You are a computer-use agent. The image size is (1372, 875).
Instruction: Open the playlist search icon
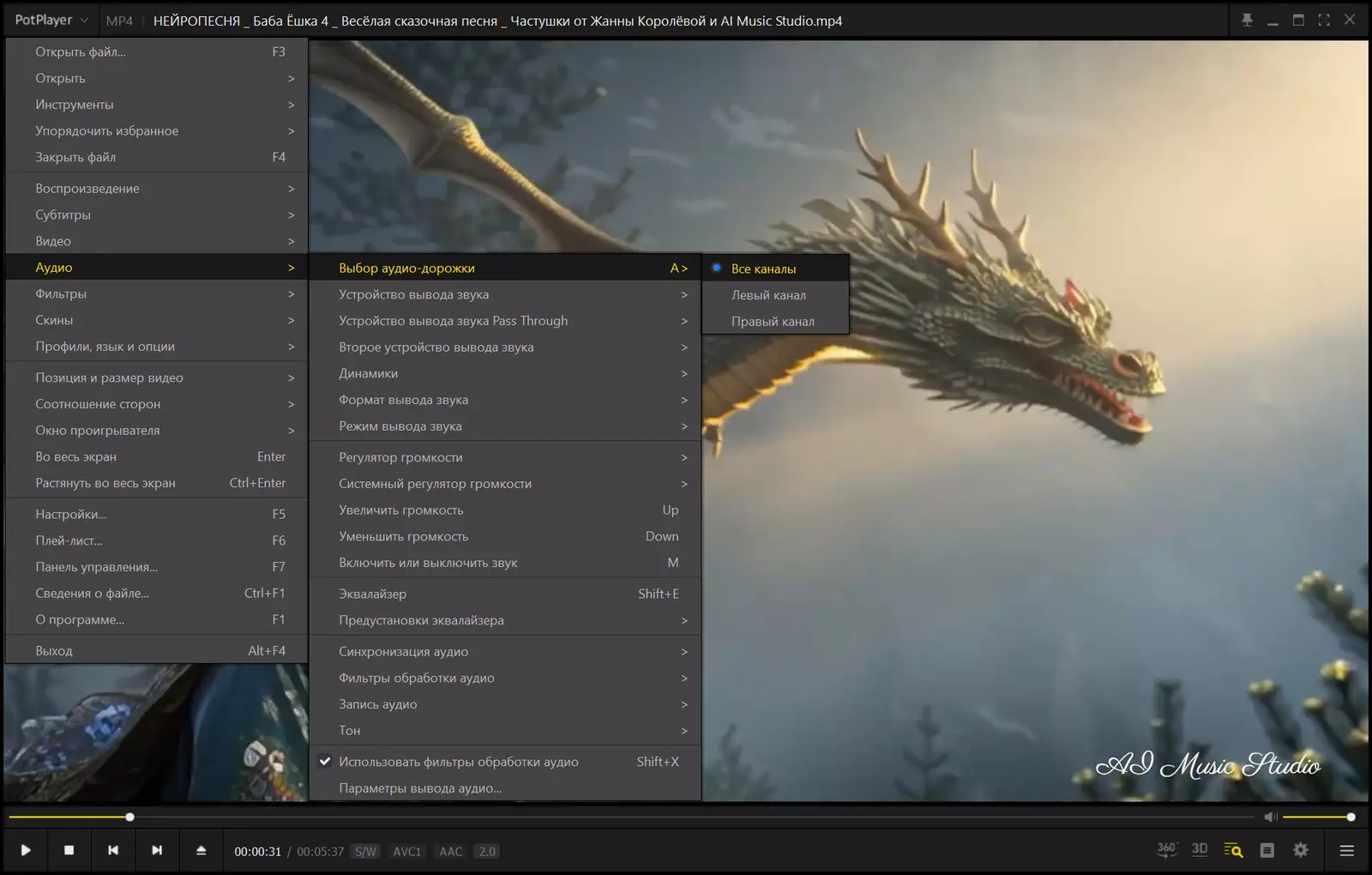[1233, 850]
